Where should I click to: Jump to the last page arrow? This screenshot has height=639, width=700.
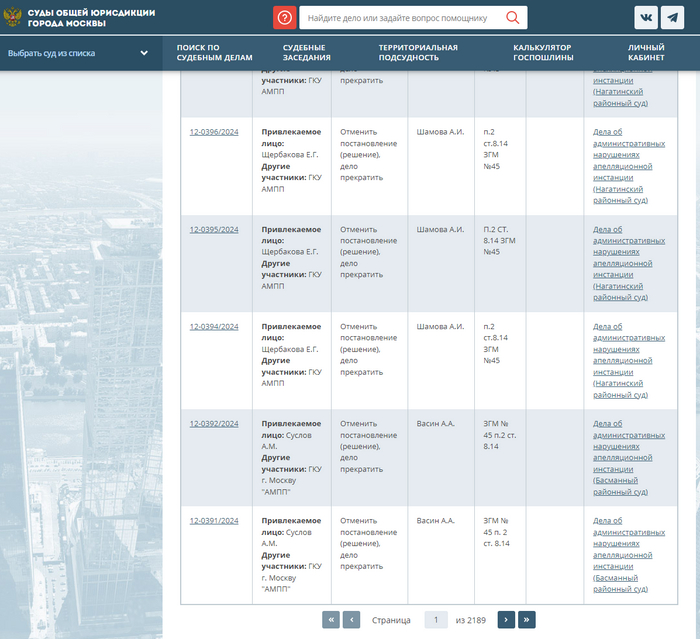click(527, 620)
